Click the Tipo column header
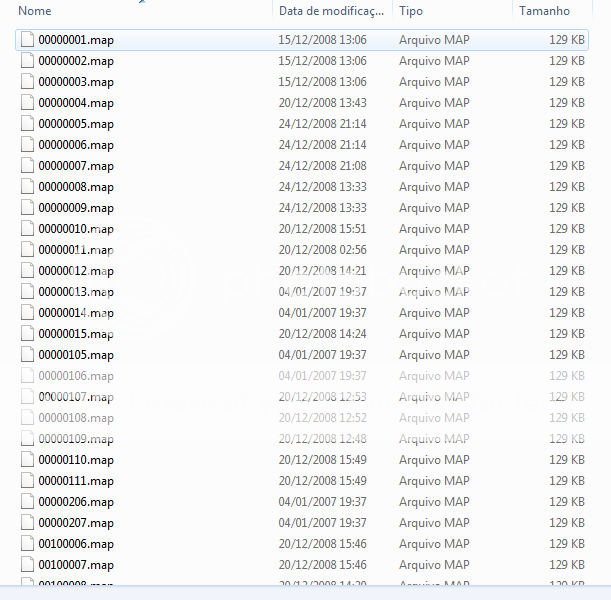611x600 pixels. 450,11
